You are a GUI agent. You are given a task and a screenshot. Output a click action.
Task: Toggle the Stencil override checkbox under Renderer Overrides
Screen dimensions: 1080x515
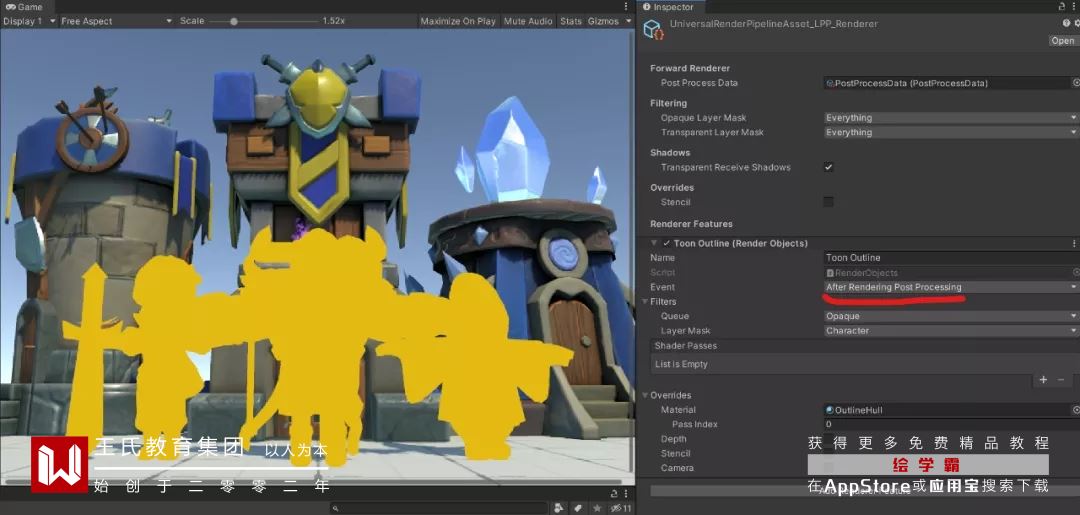tap(829, 202)
